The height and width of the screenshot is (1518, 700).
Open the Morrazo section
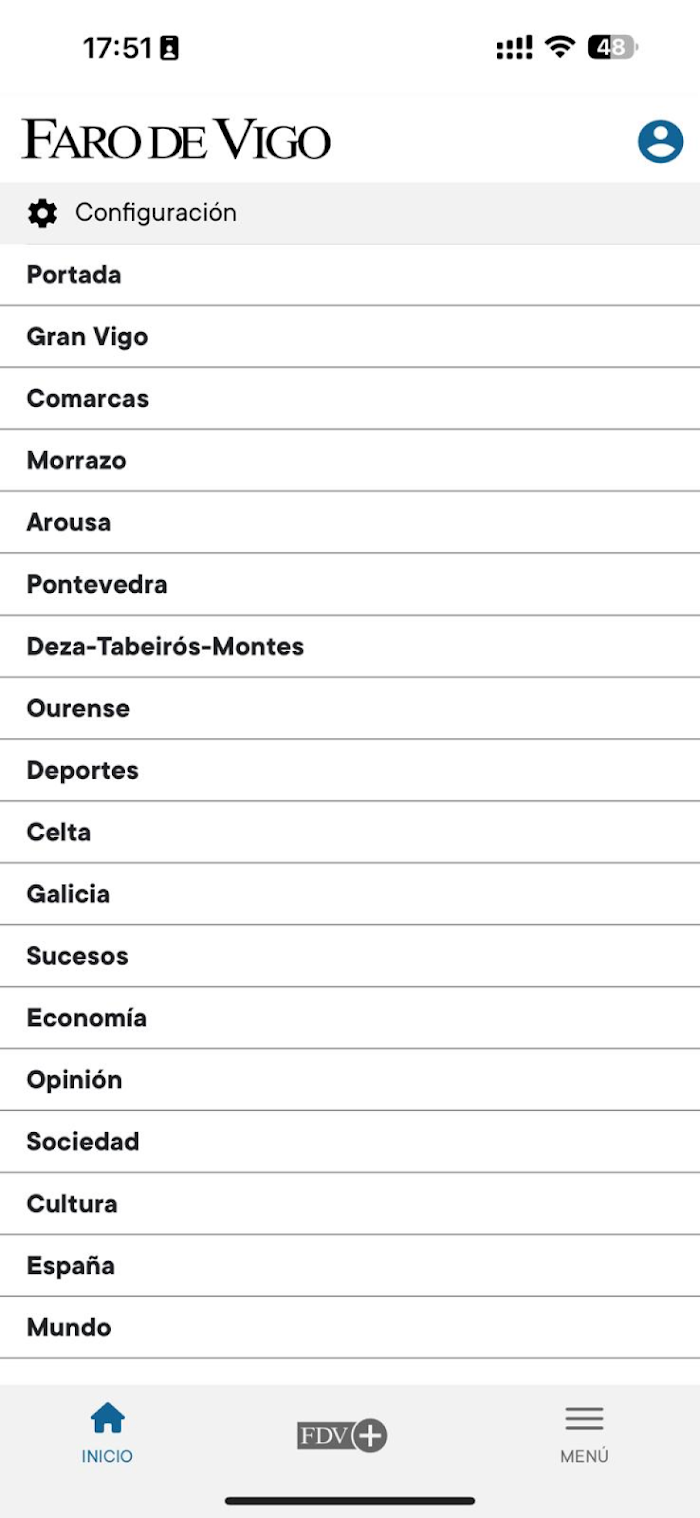coord(350,461)
